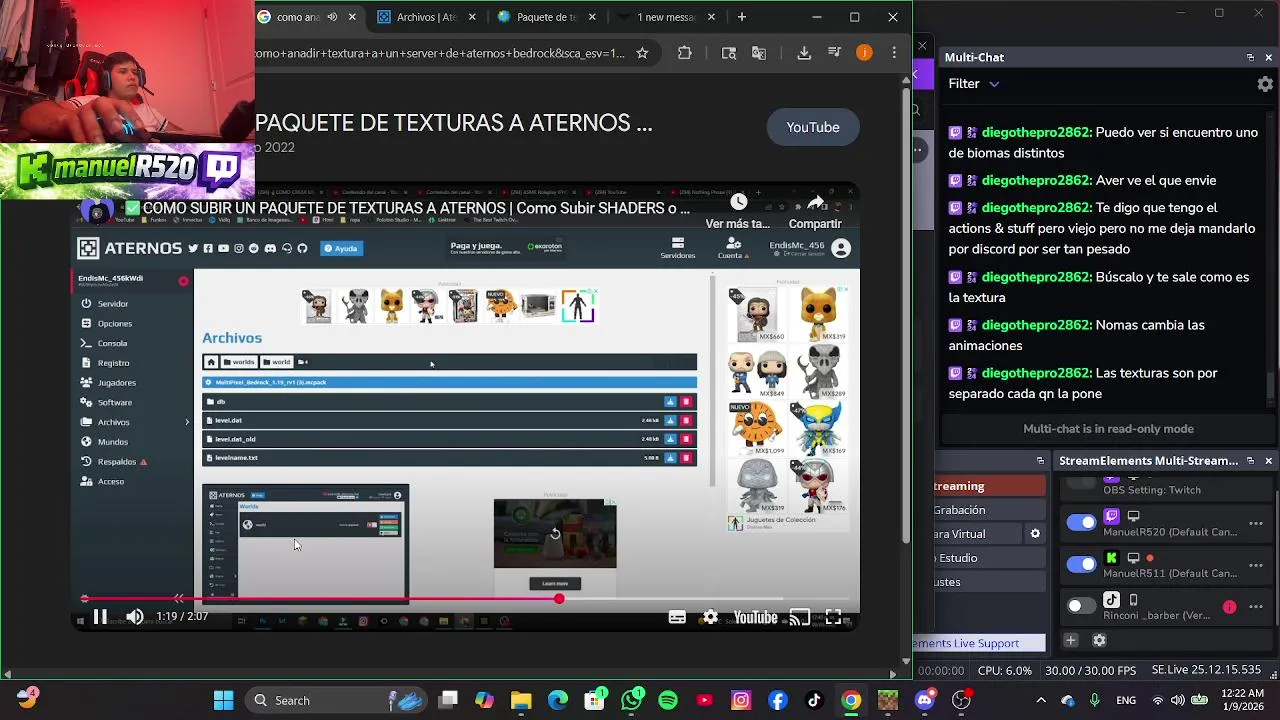Open Multi-Chat settings gear
The image size is (1280, 720).
(x=1265, y=84)
